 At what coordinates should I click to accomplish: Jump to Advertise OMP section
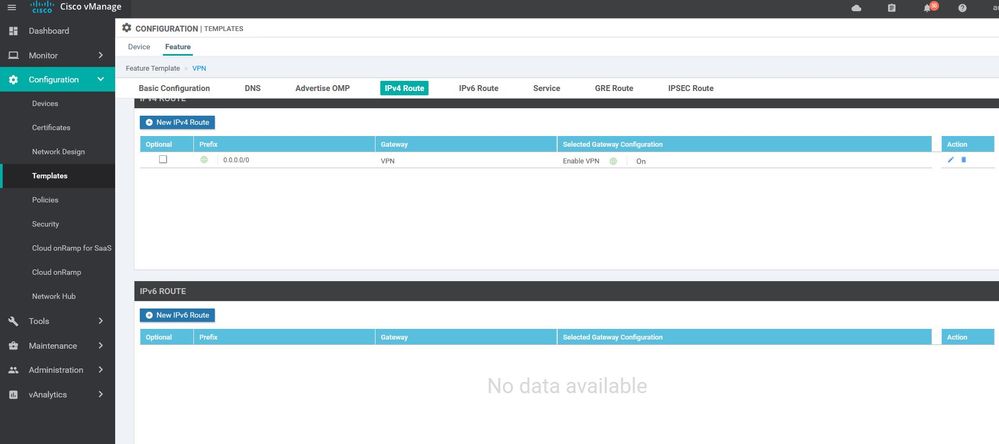(322, 89)
